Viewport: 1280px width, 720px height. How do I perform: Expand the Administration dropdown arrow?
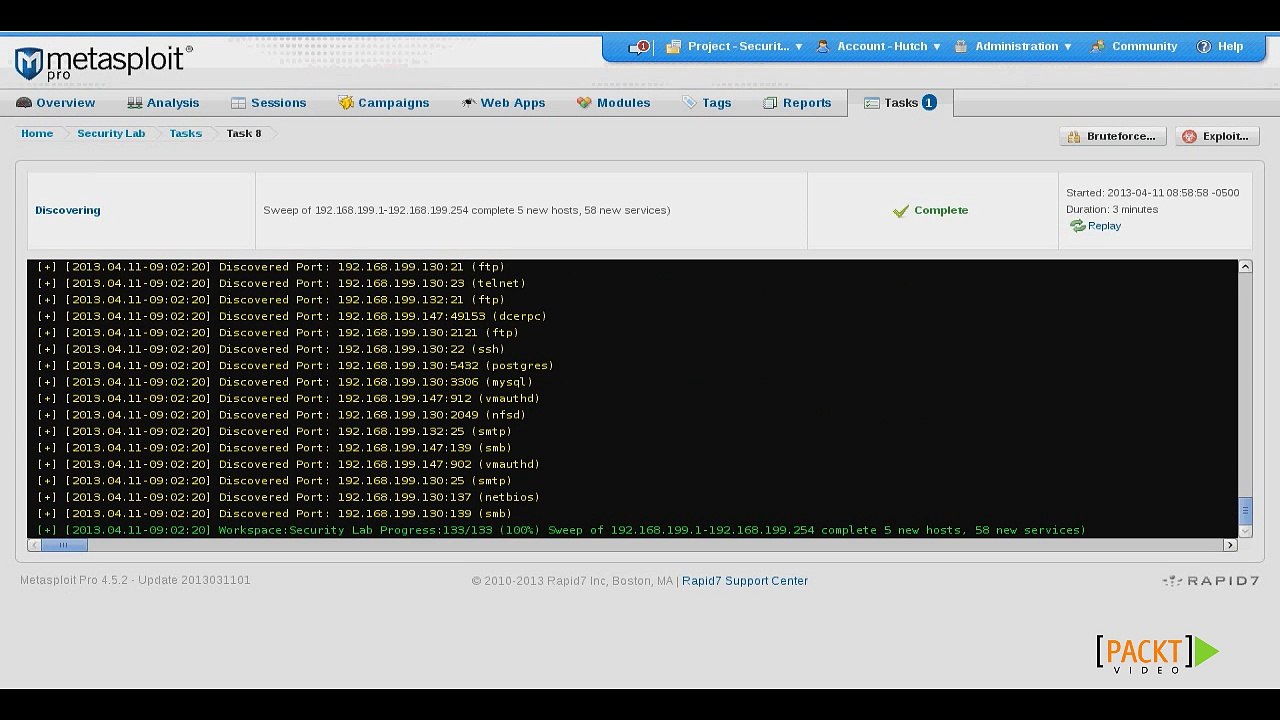[x=1068, y=47]
